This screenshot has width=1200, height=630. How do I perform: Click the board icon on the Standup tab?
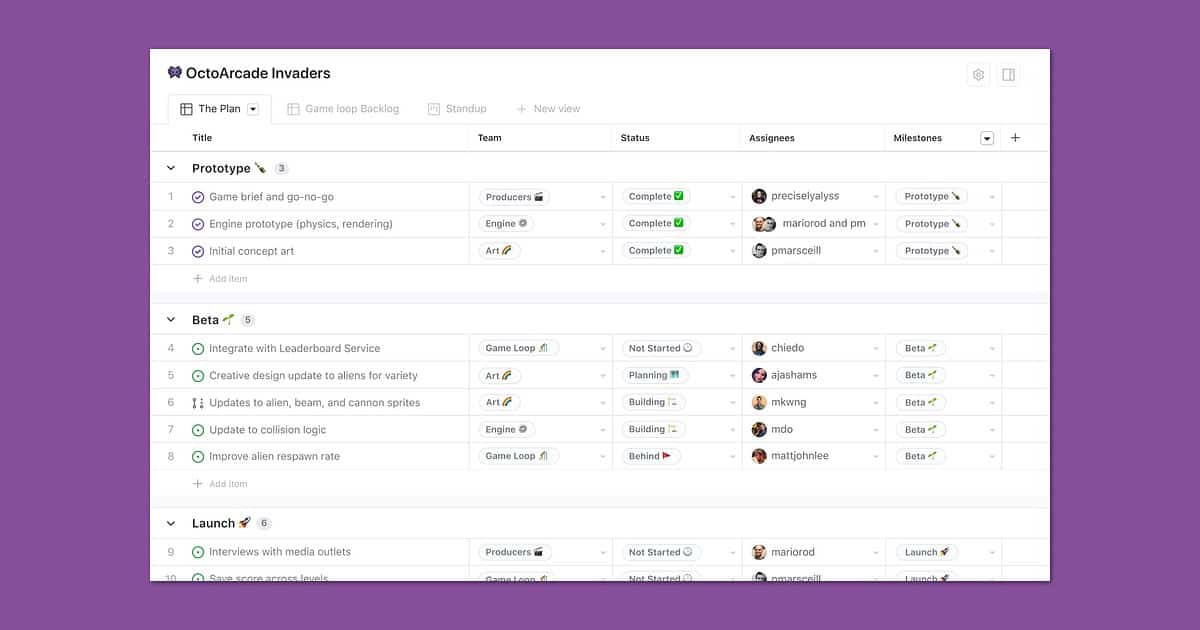point(434,109)
